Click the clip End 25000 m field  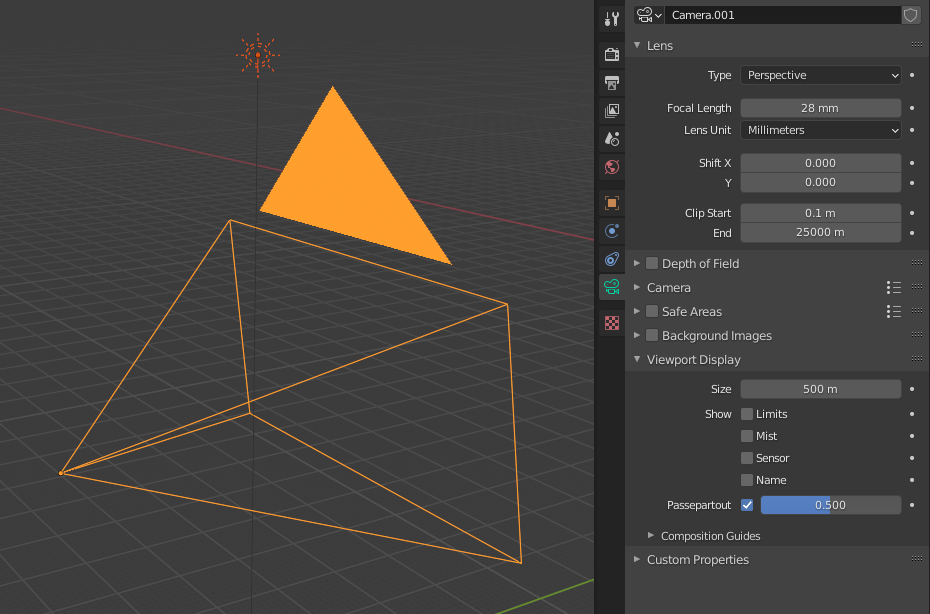(x=820, y=233)
